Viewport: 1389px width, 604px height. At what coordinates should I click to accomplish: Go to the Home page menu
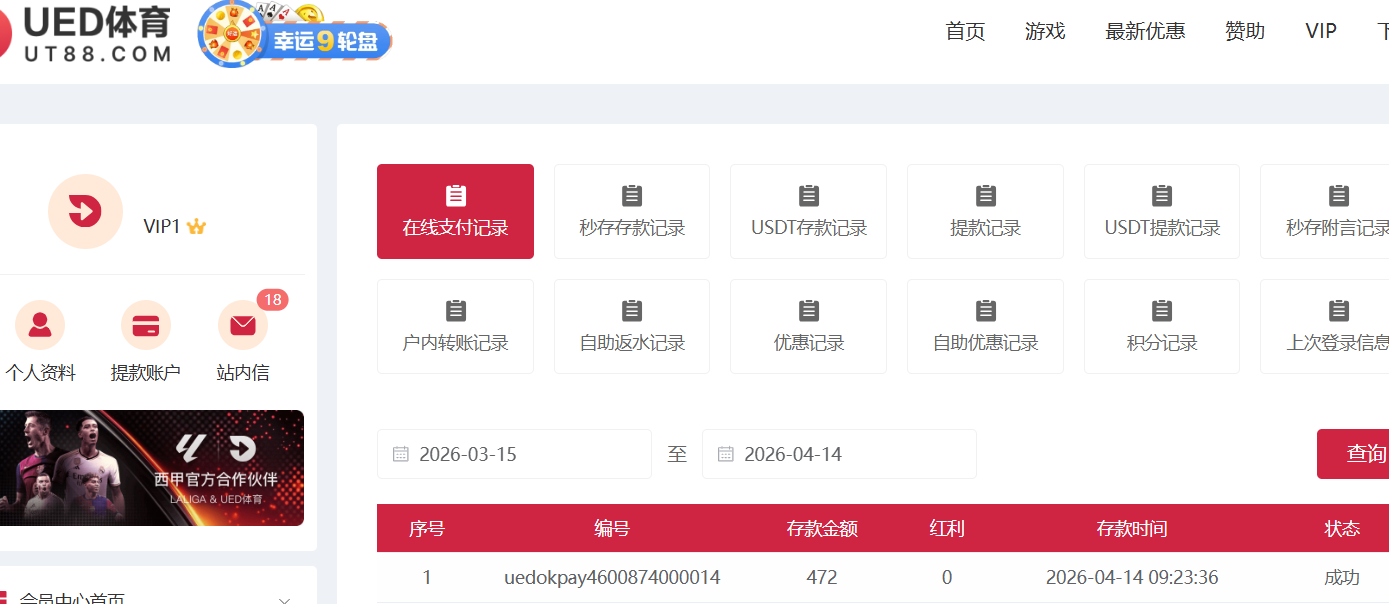pyautogui.click(x=965, y=31)
